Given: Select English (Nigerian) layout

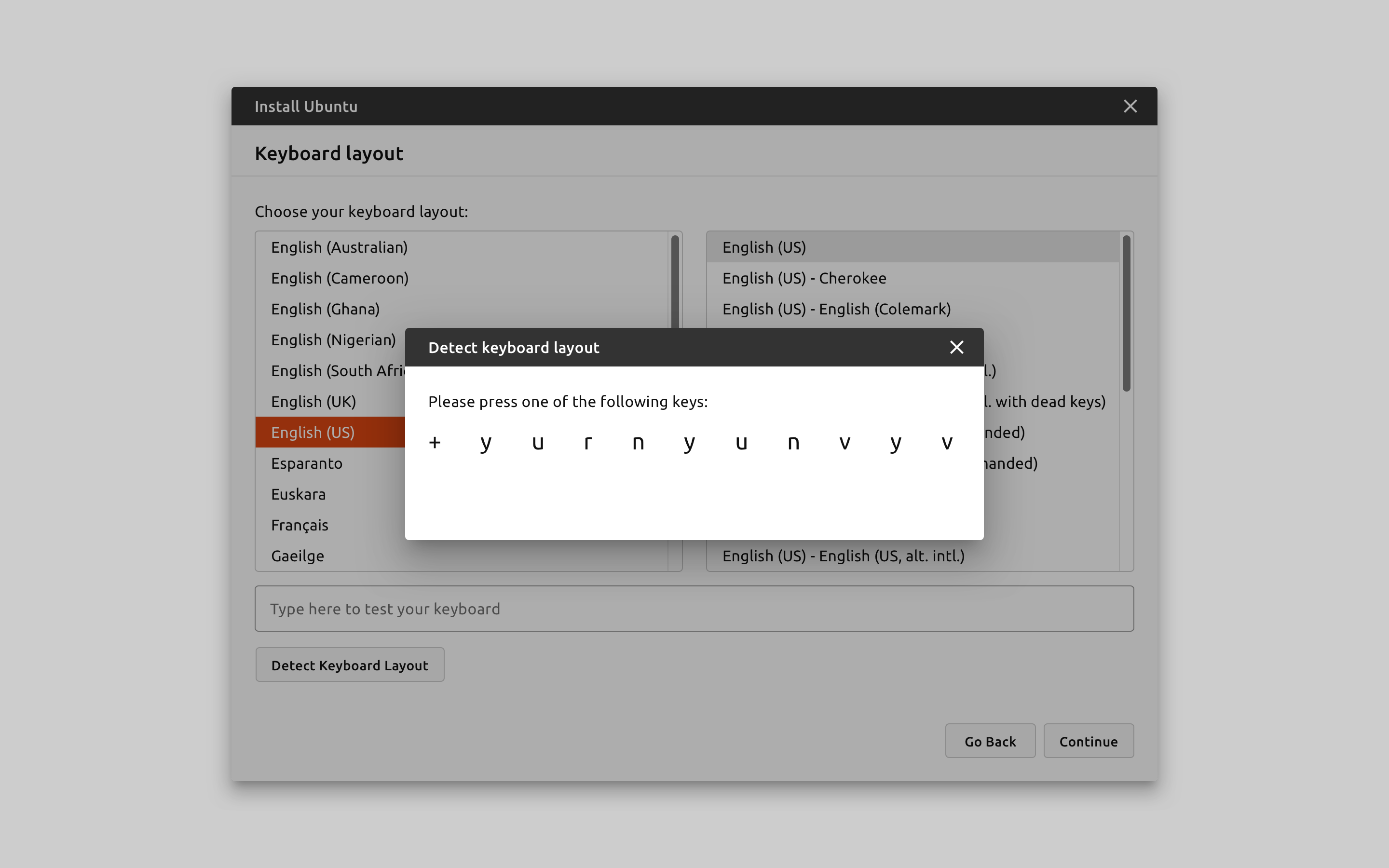Looking at the screenshot, I should tap(333, 340).
